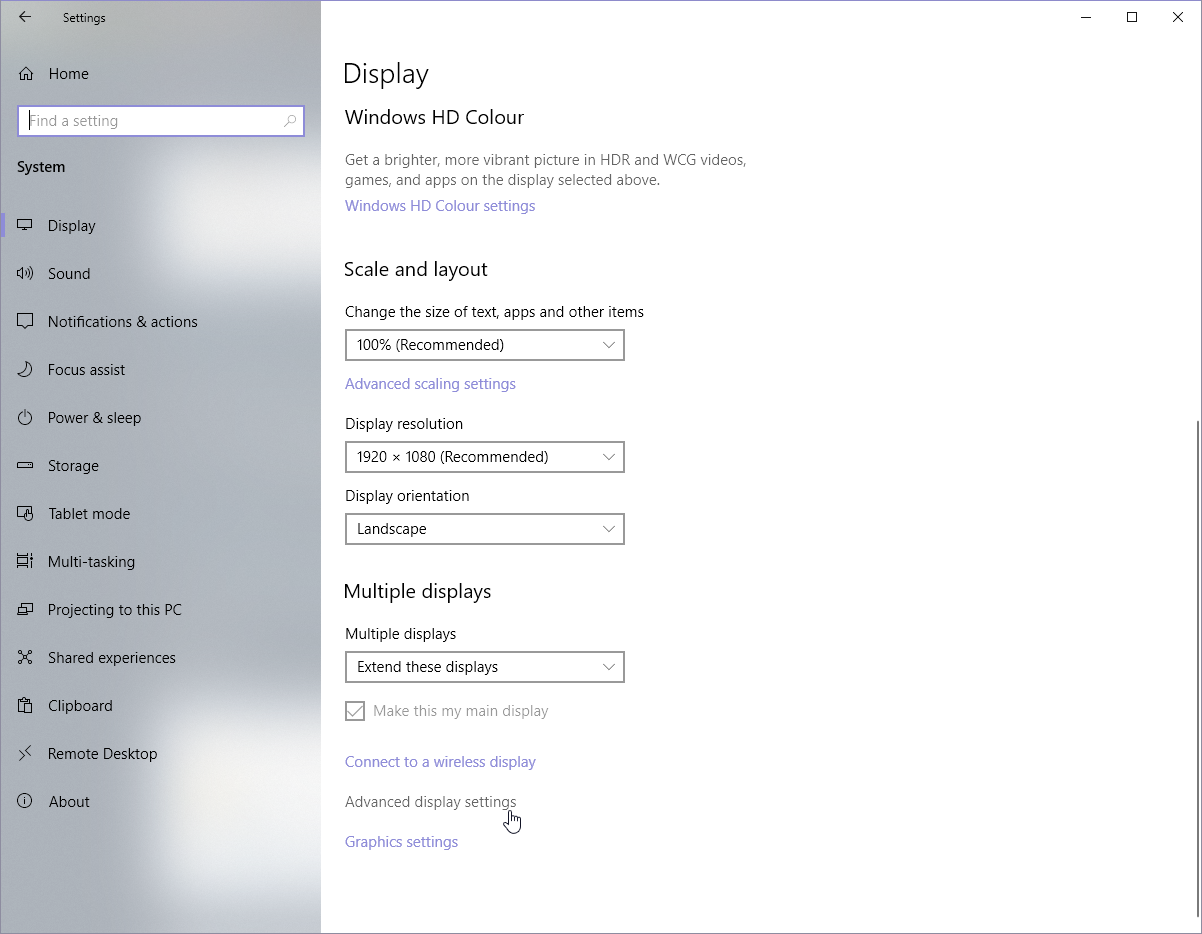Open Tablet mode icon
Image resolution: width=1202 pixels, height=934 pixels.
coord(26,514)
